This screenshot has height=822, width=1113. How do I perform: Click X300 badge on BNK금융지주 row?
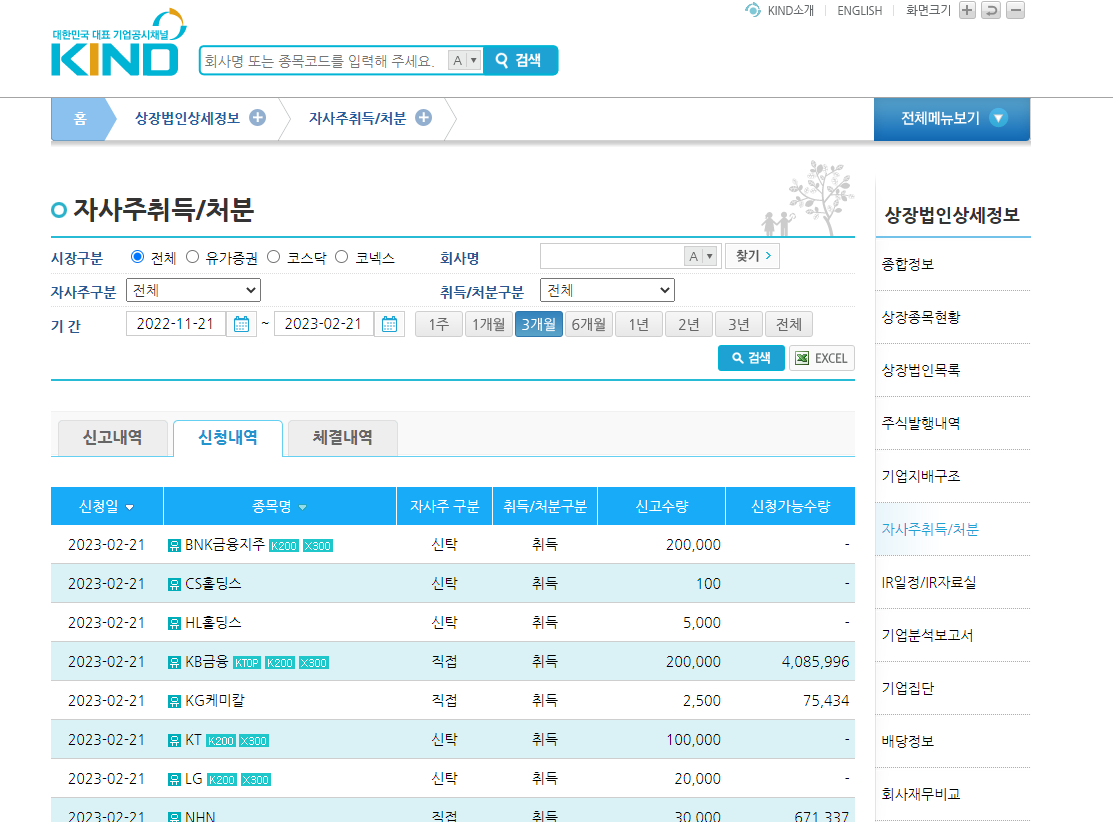pos(318,546)
